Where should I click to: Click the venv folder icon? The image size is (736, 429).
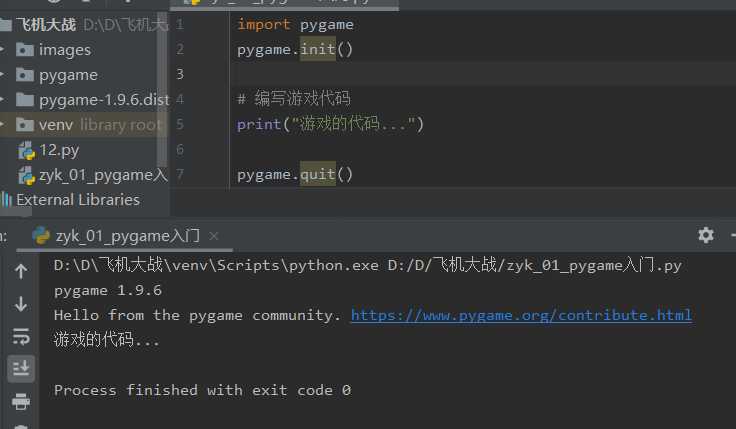coord(25,125)
